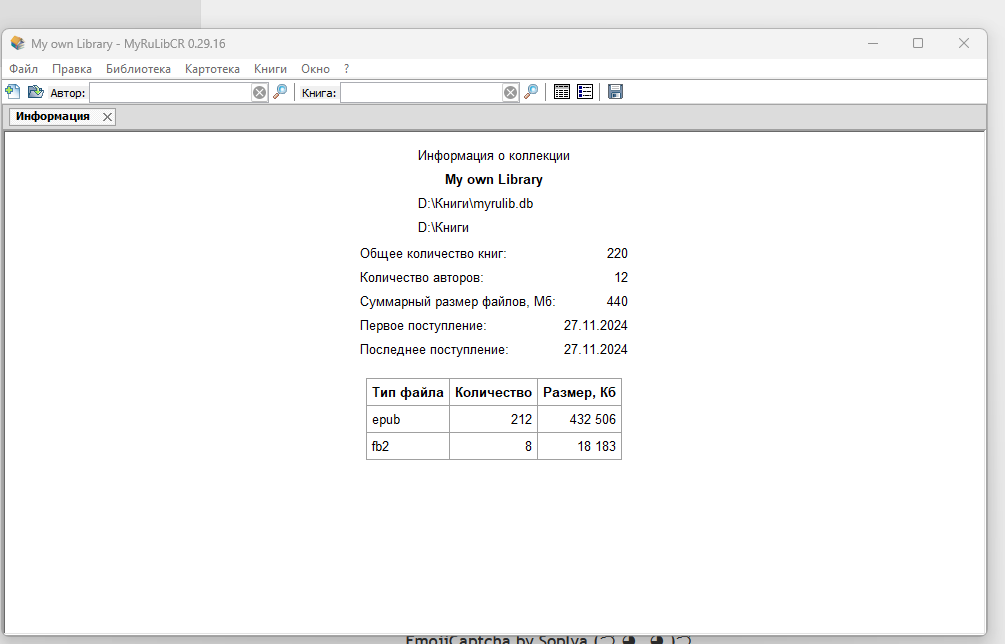Close the MyRuLibCR window

point(963,44)
